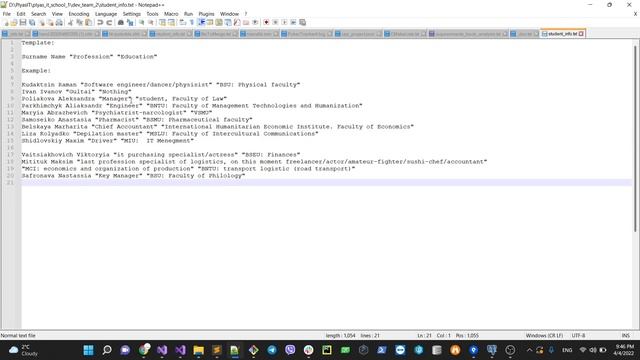Viewport: 640px width, 360px height.
Task: Open the Edit menu
Action: pos(21,14)
